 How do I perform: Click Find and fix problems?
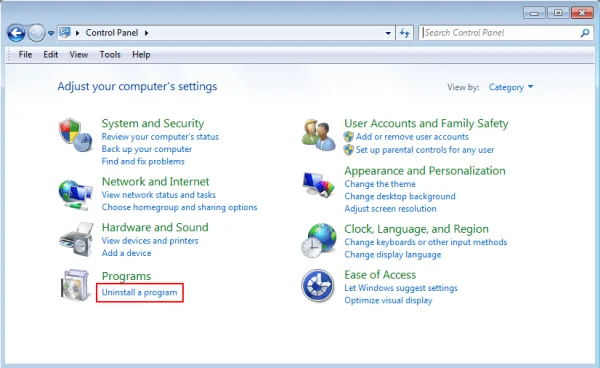[143, 161]
